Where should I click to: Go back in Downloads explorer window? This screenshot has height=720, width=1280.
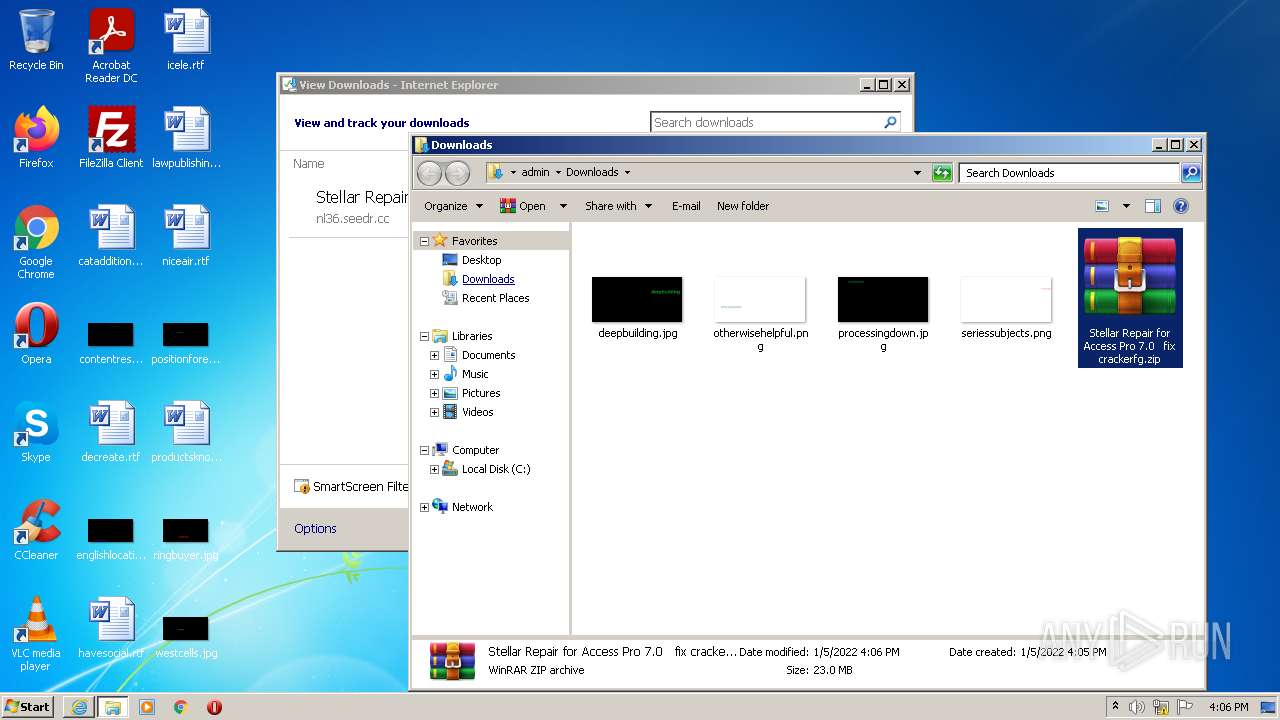tap(429, 173)
